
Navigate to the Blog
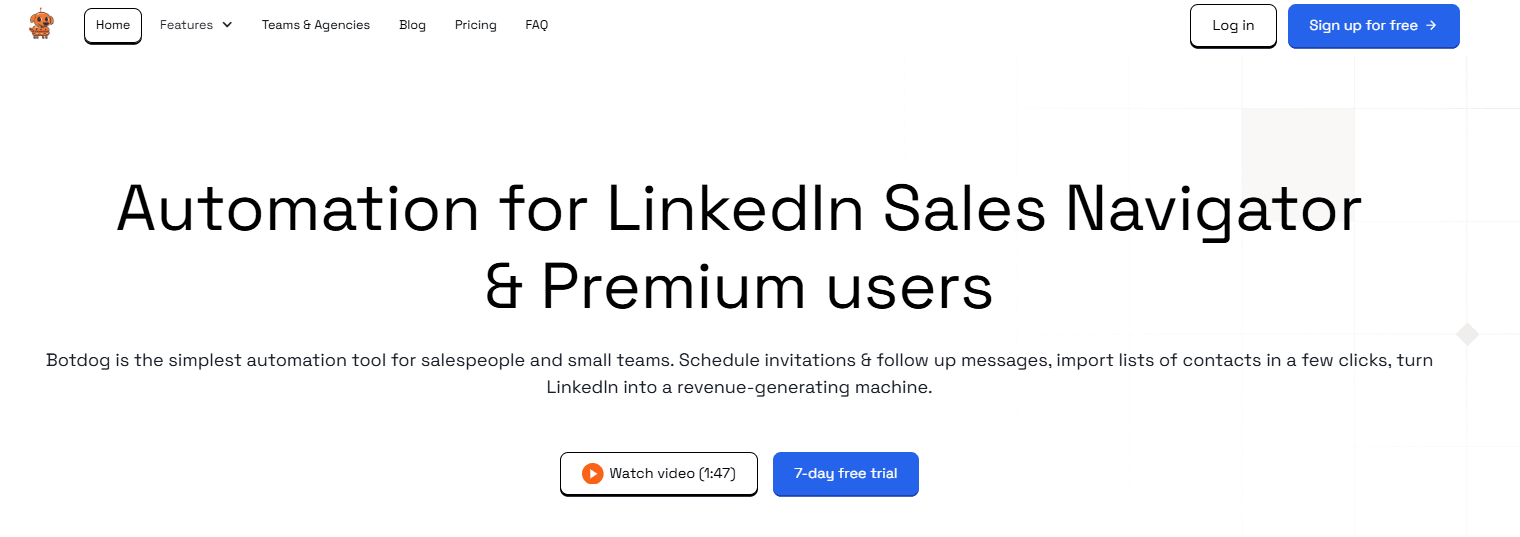pyautogui.click(x=412, y=25)
